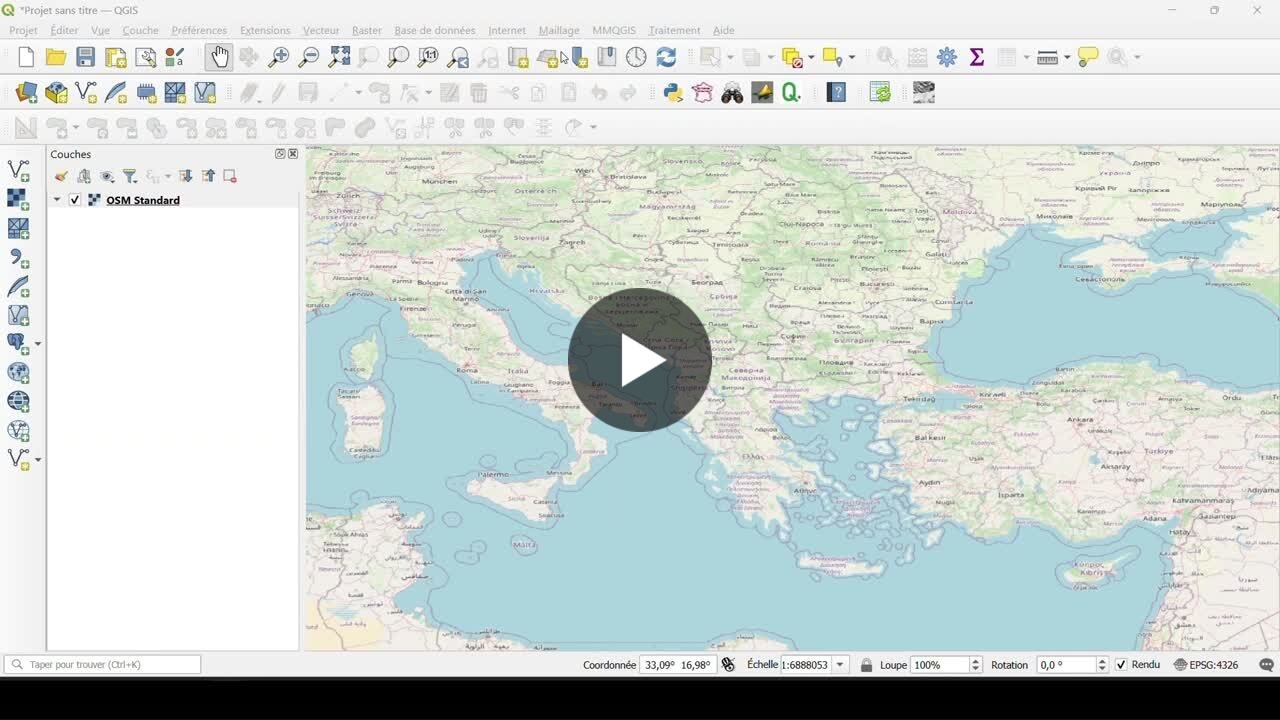This screenshot has width=1280, height=720.
Task: Expand the measure tool dropdown arrow
Action: click(x=1067, y=58)
